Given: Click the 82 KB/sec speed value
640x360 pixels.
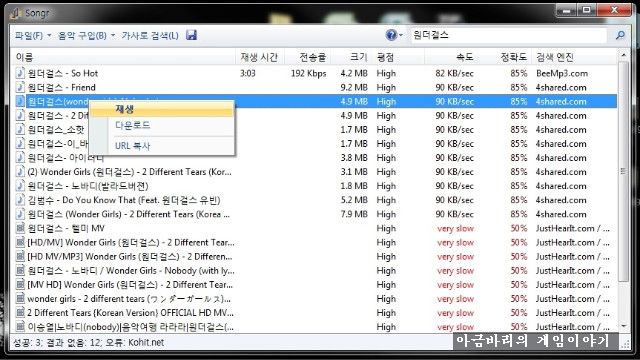Looking at the screenshot, I should tap(455, 73).
